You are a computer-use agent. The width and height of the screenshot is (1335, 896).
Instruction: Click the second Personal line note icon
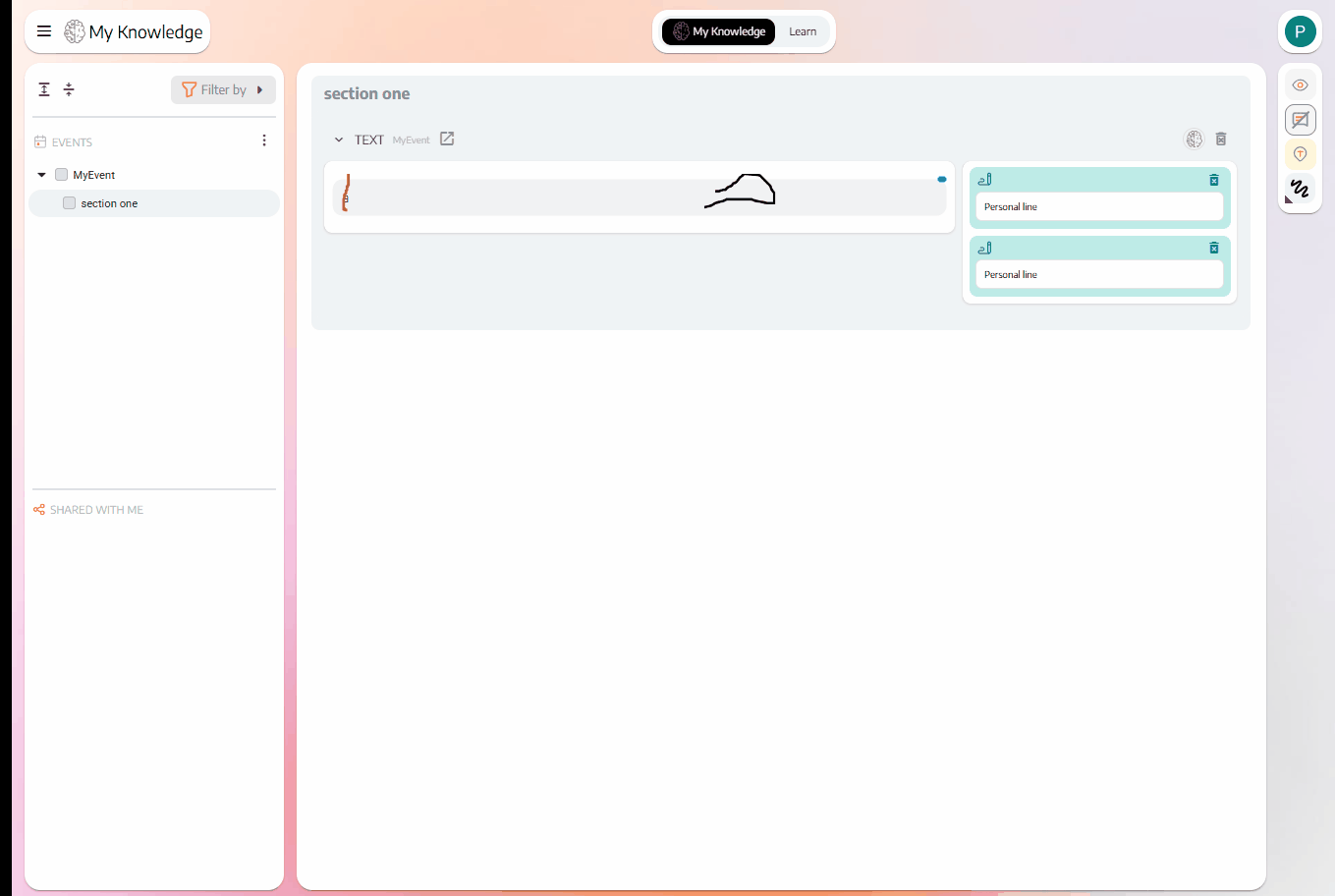(984, 248)
